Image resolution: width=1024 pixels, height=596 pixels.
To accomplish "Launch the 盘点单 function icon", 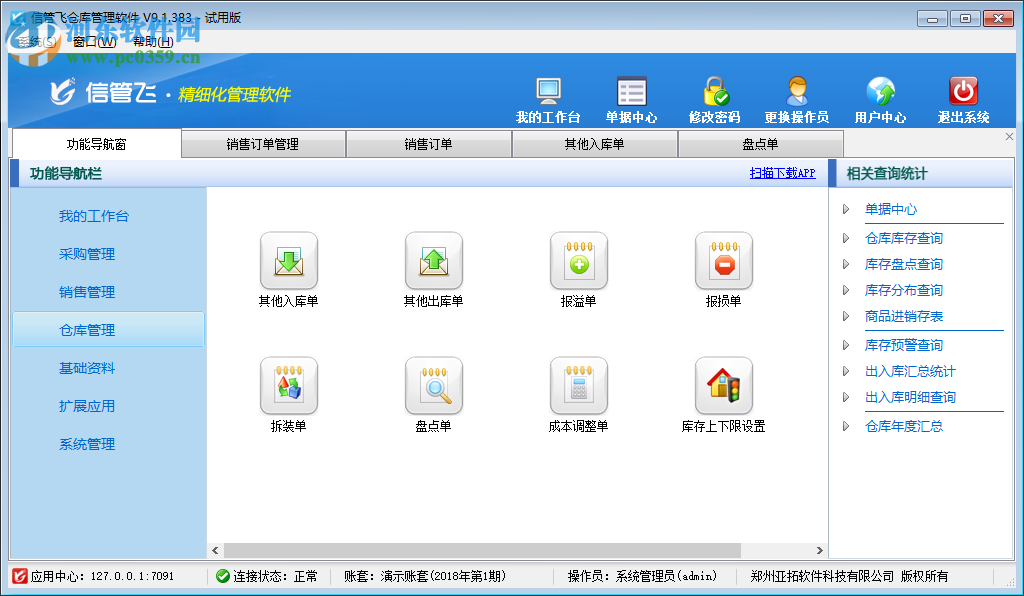I will click(433, 385).
